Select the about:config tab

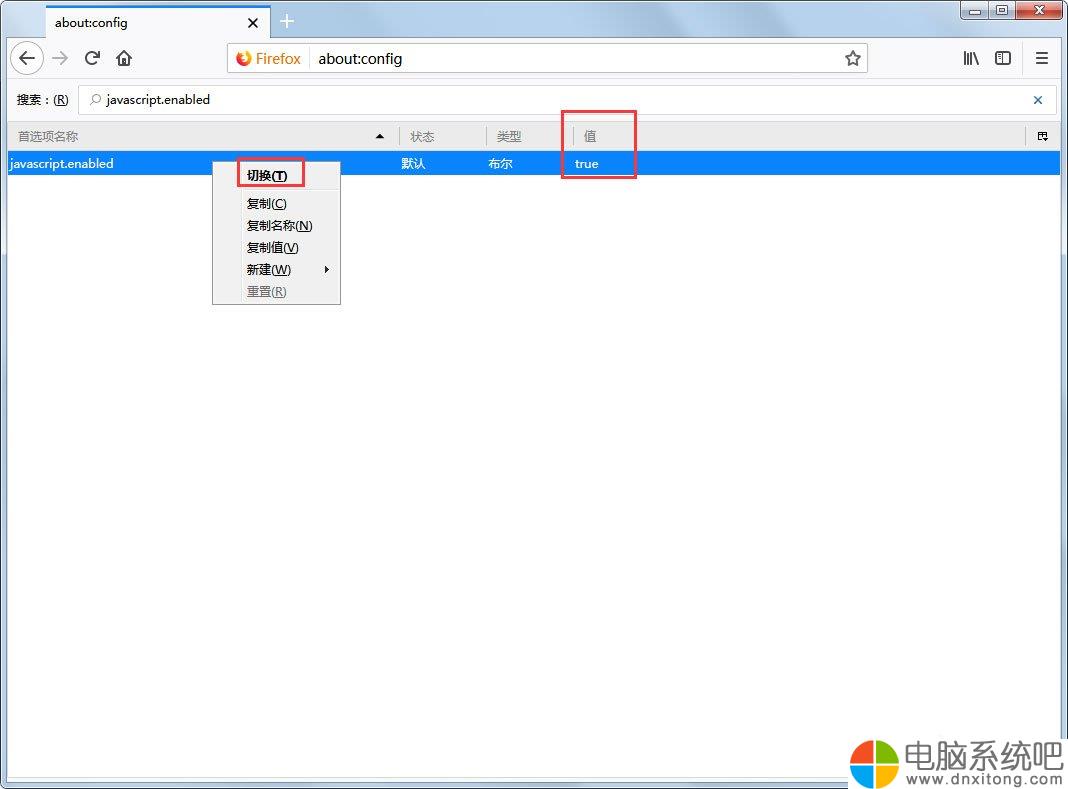[x=157, y=22]
